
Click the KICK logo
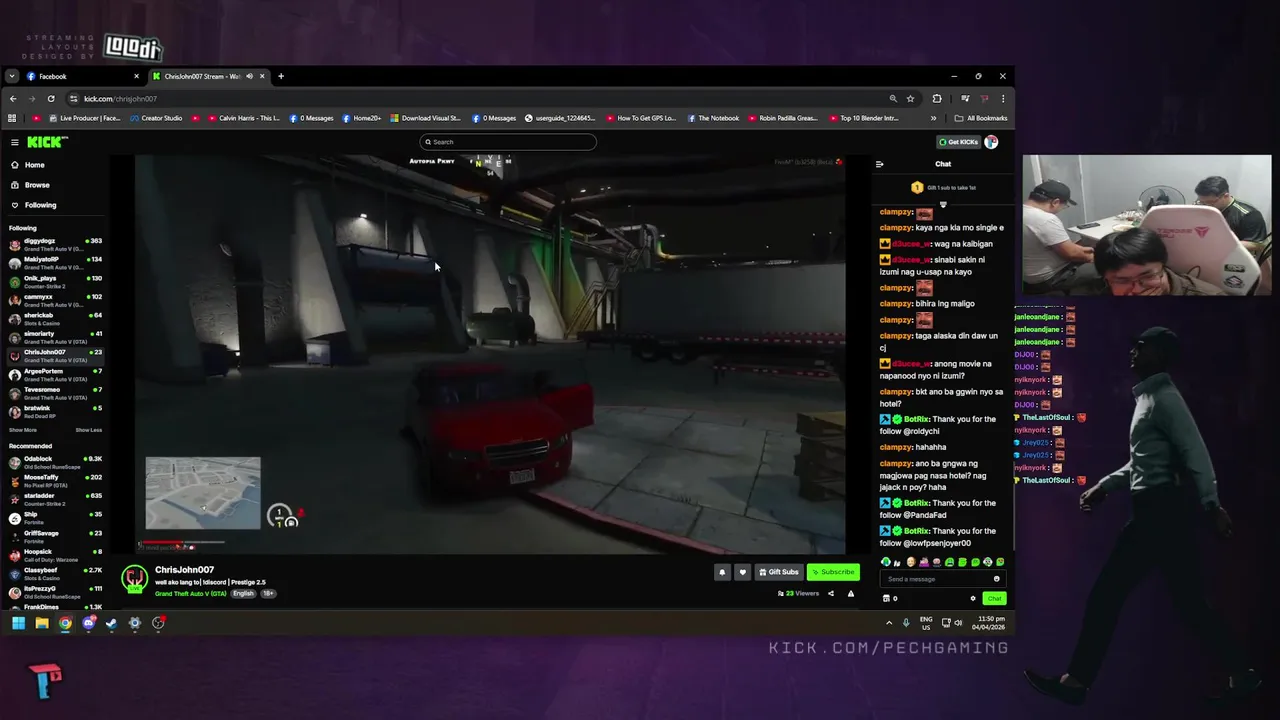[47, 142]
